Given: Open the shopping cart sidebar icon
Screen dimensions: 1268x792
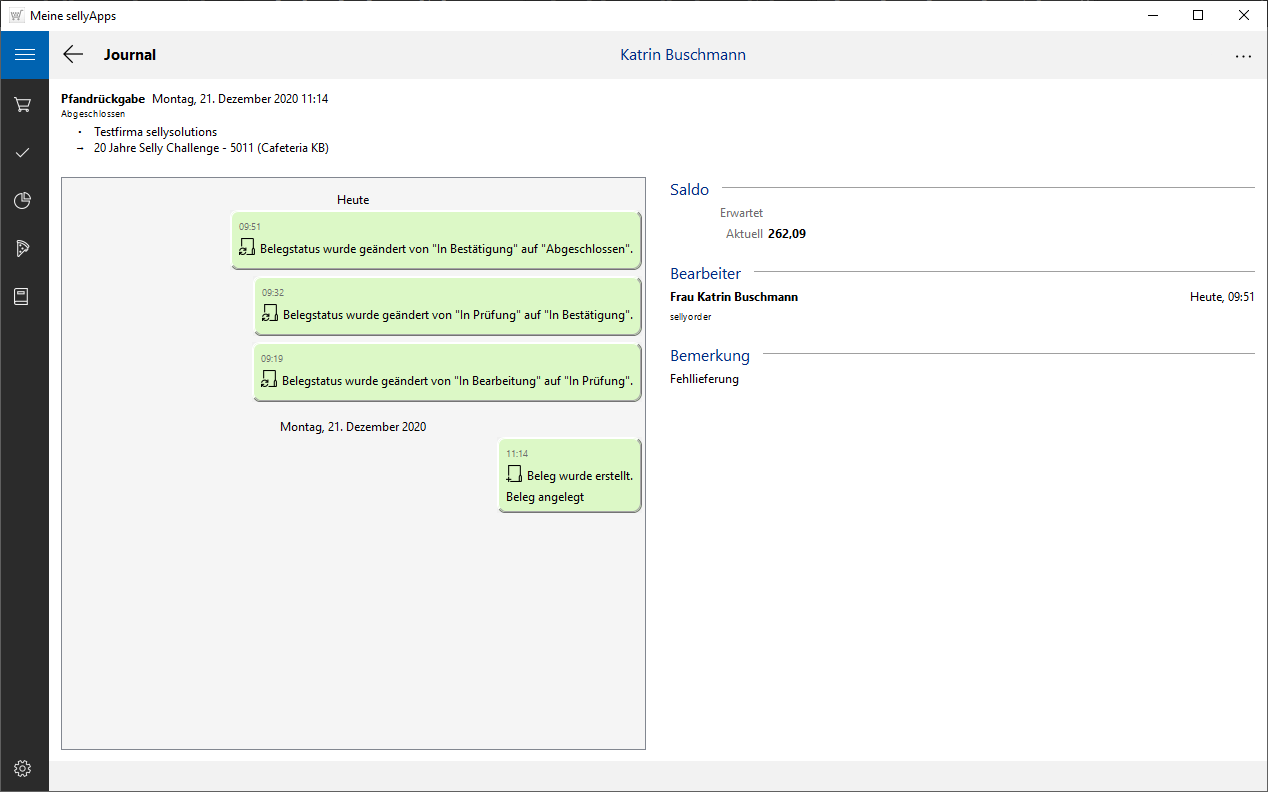Looking at the screenshot, I should pyautogui.click(x=24, y=104).
